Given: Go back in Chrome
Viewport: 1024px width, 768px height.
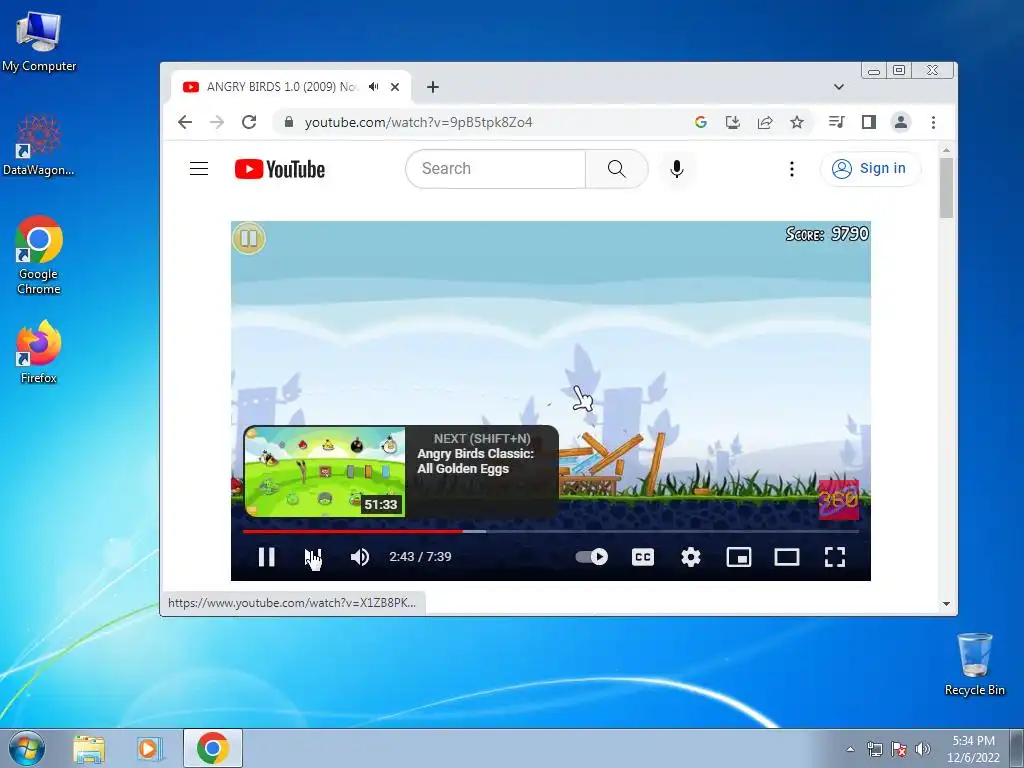Looking at the screenshot, I should point(185,122).
